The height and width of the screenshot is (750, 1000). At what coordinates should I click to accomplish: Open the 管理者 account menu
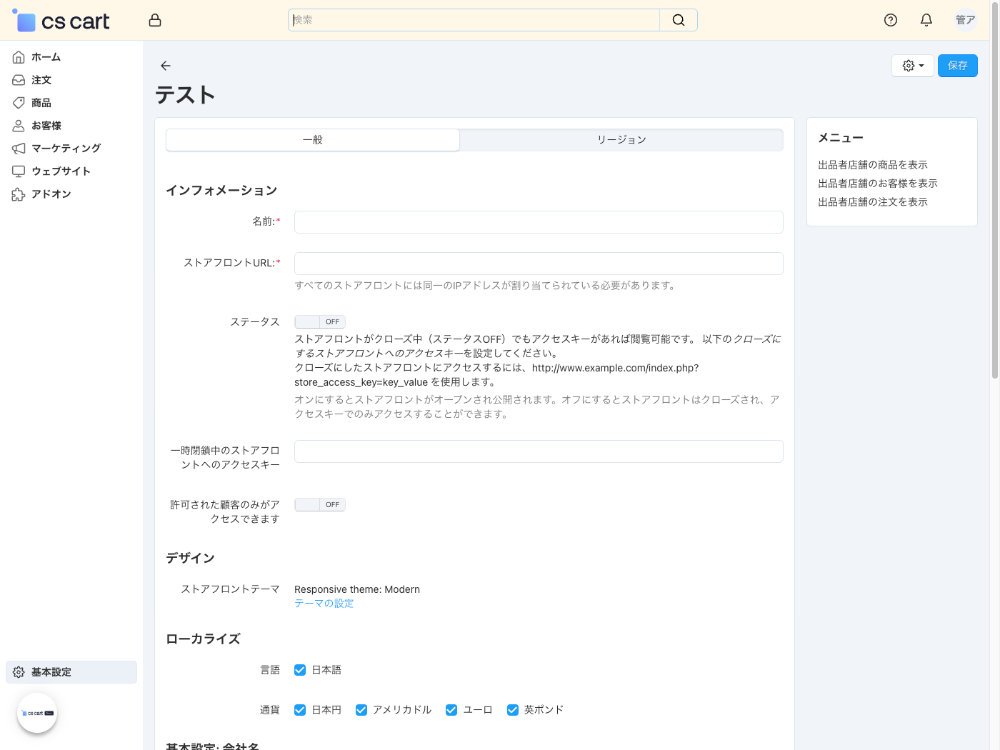[x=963, y=19]
